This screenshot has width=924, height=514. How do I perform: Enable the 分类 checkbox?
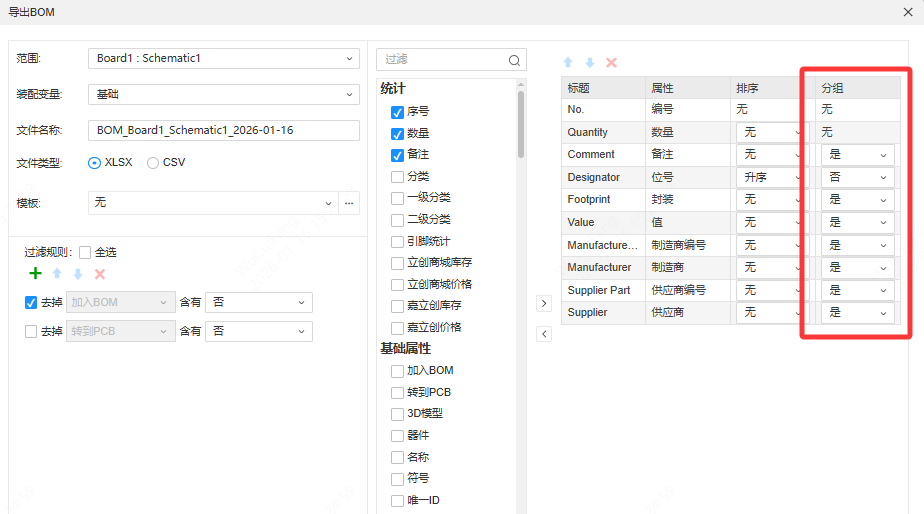coord(397,176)
